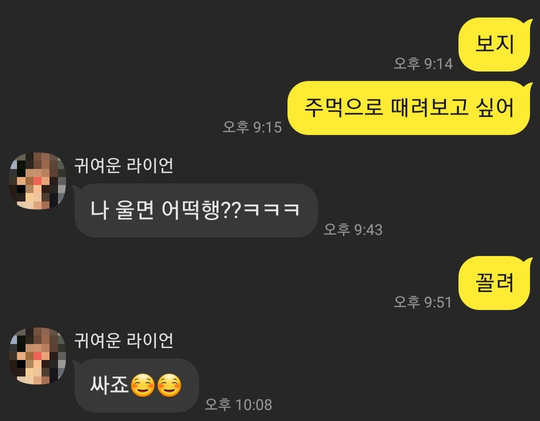Click the 오후 10:08 timestamp
The image size is (540, 421).
[x=239, y=404]
